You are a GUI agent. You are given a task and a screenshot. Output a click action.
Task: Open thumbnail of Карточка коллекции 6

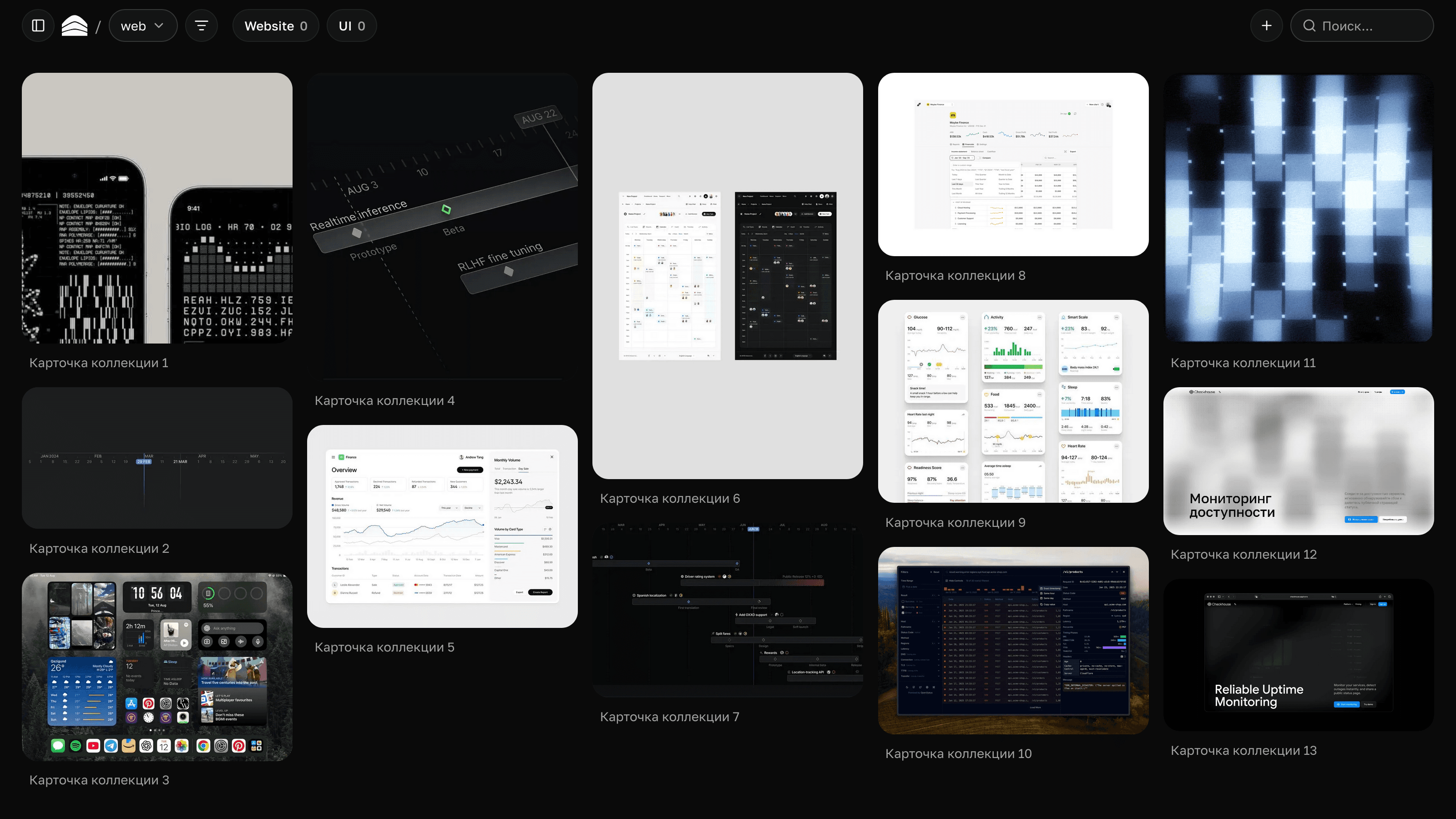tap(728, 276)
